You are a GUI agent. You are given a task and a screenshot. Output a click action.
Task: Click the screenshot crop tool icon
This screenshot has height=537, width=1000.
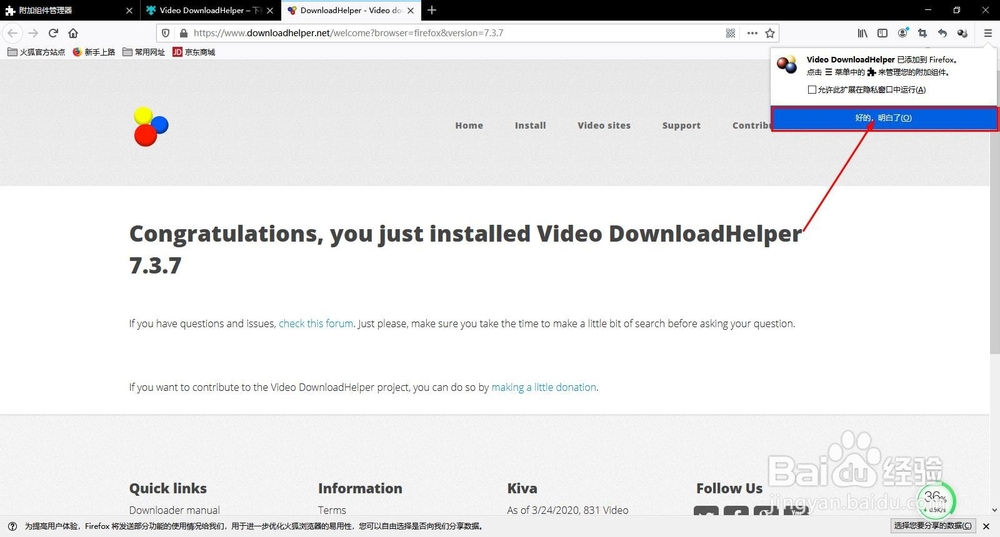click(x=922, y=33)
